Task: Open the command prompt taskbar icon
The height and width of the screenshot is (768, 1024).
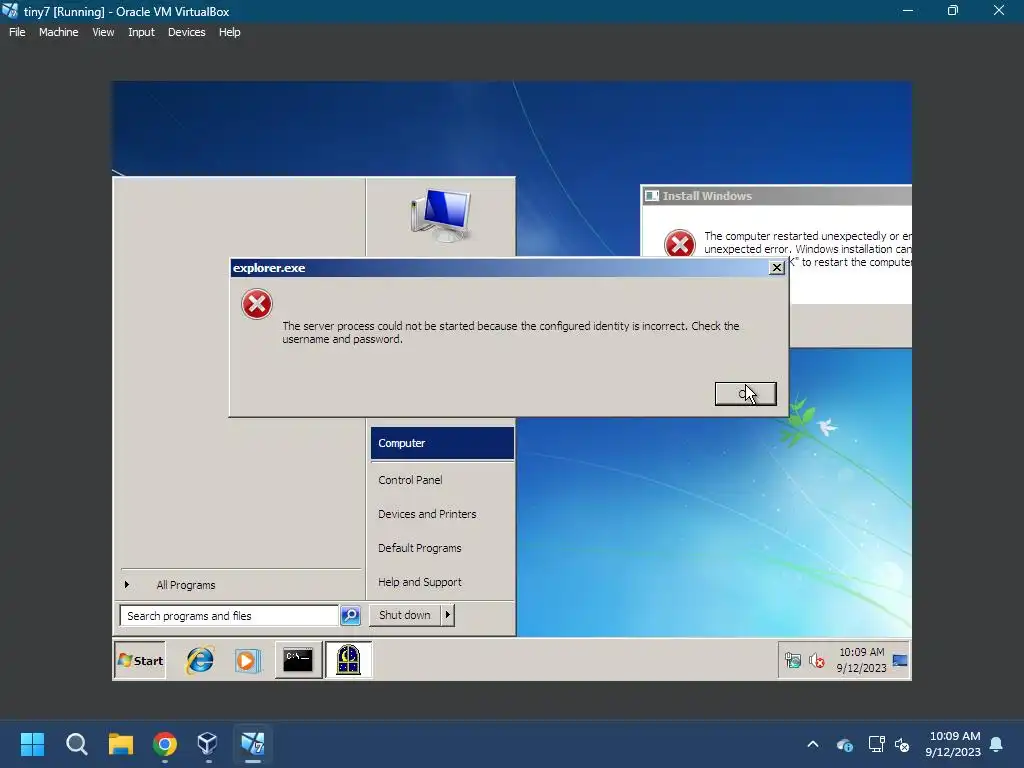Action: click(x=298, y=660)
